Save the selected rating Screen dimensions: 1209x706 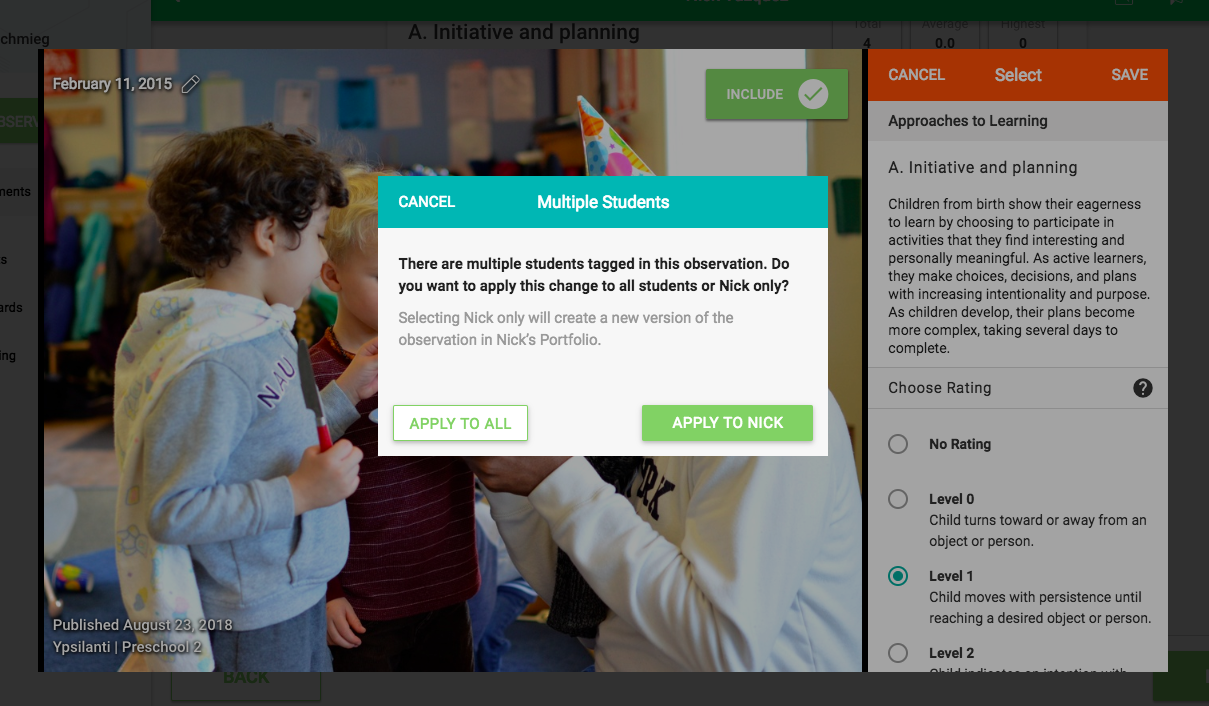(1129, 75)
